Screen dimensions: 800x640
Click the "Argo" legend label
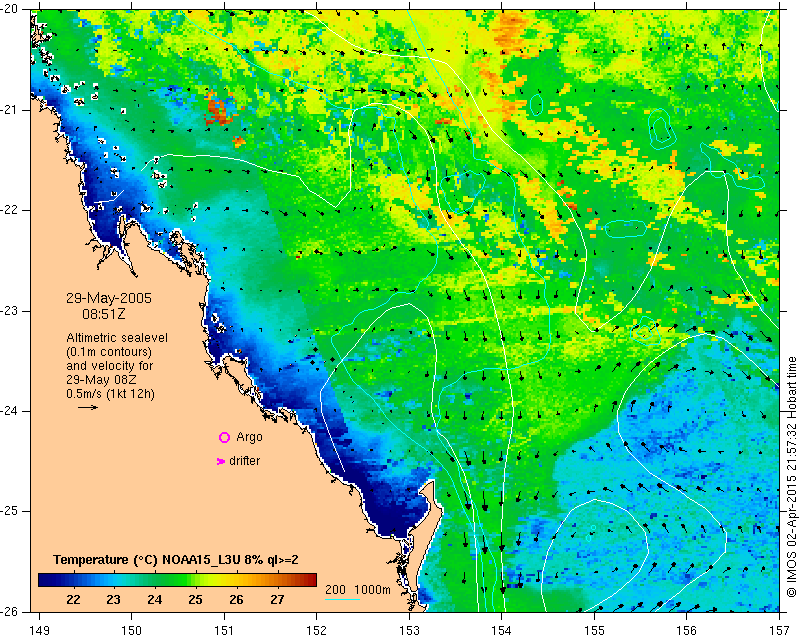click(x=249, y=437)
